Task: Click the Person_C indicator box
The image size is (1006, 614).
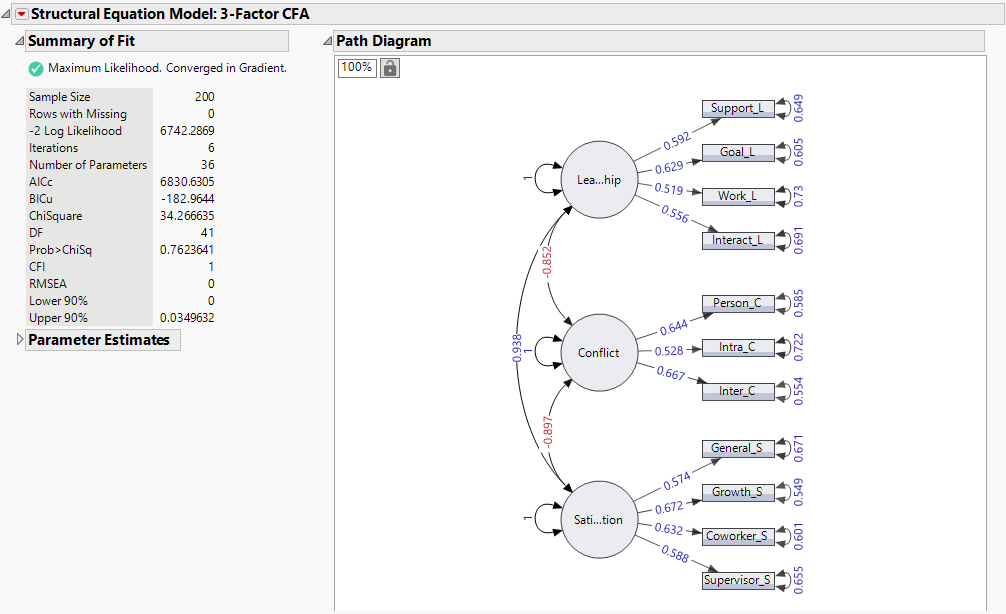Action: tap(738, 303)
